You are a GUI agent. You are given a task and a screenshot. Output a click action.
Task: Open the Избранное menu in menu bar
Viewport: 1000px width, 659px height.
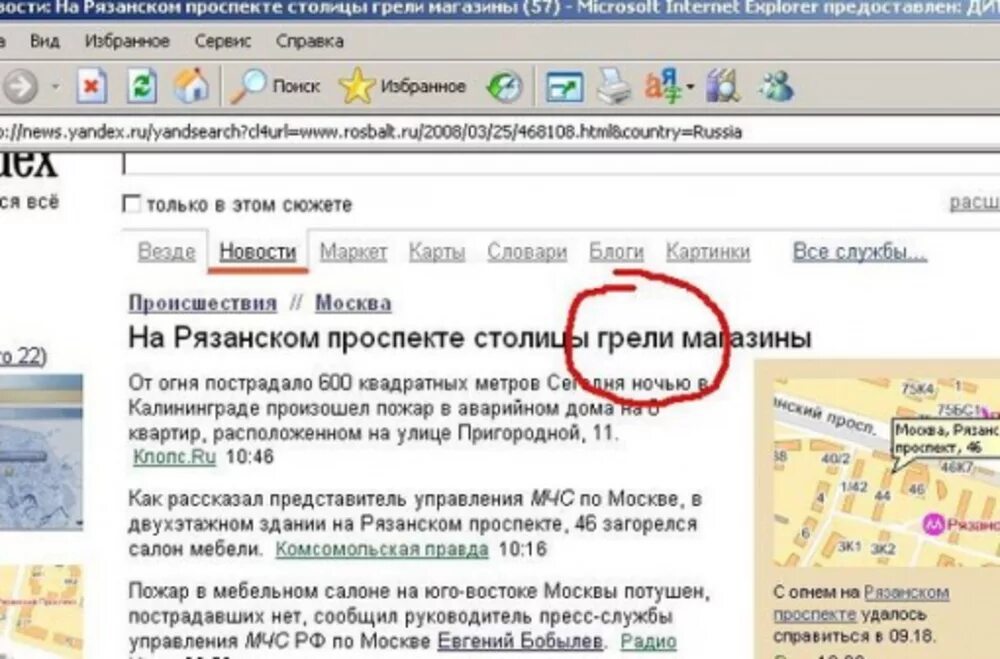[127, 41]
